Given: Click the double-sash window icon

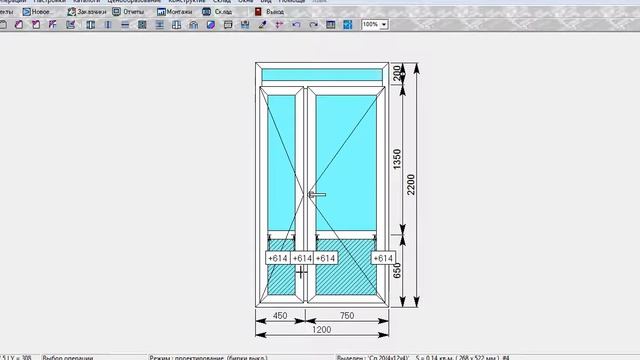Looking at the screenshot, I should click(x=176, y=25).
